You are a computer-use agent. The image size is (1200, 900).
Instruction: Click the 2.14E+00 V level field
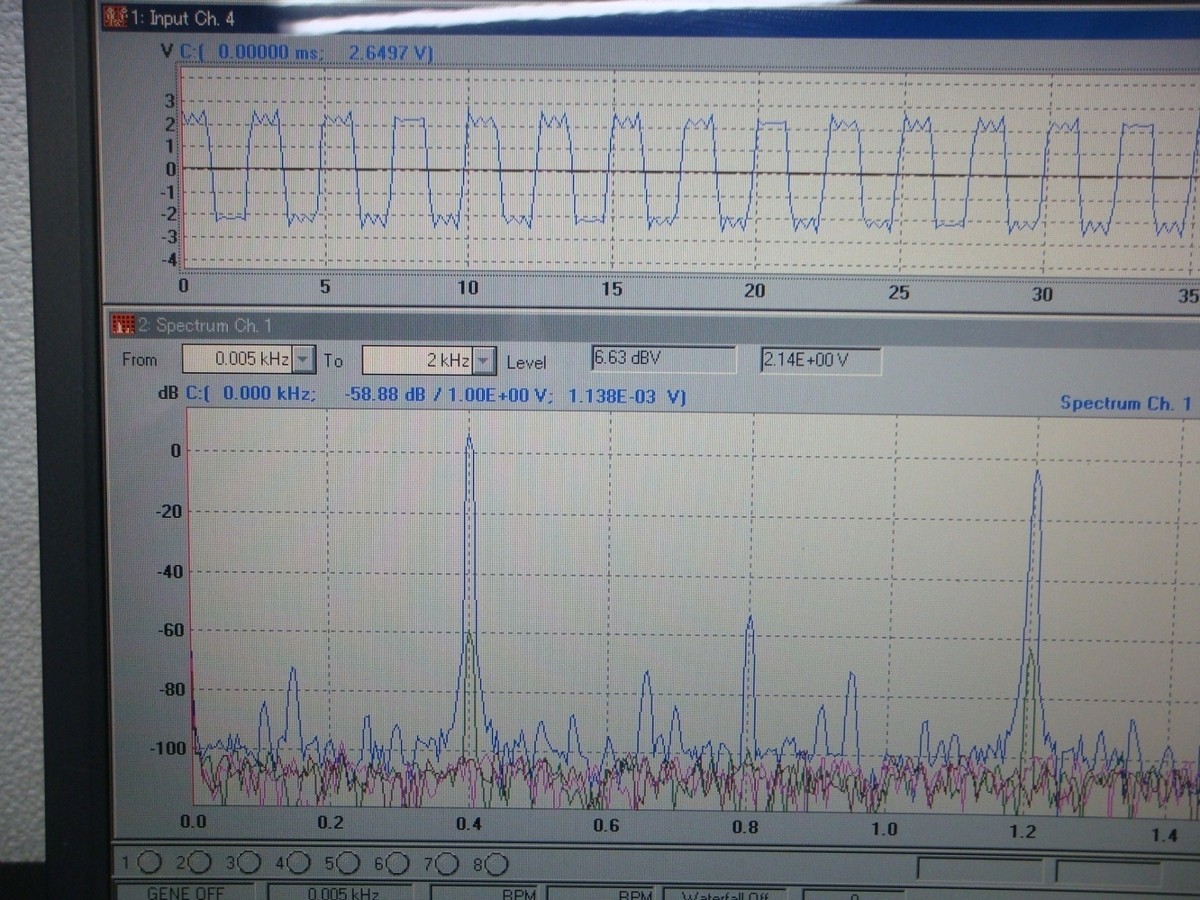pyautogui.click(x=820, y=360)
